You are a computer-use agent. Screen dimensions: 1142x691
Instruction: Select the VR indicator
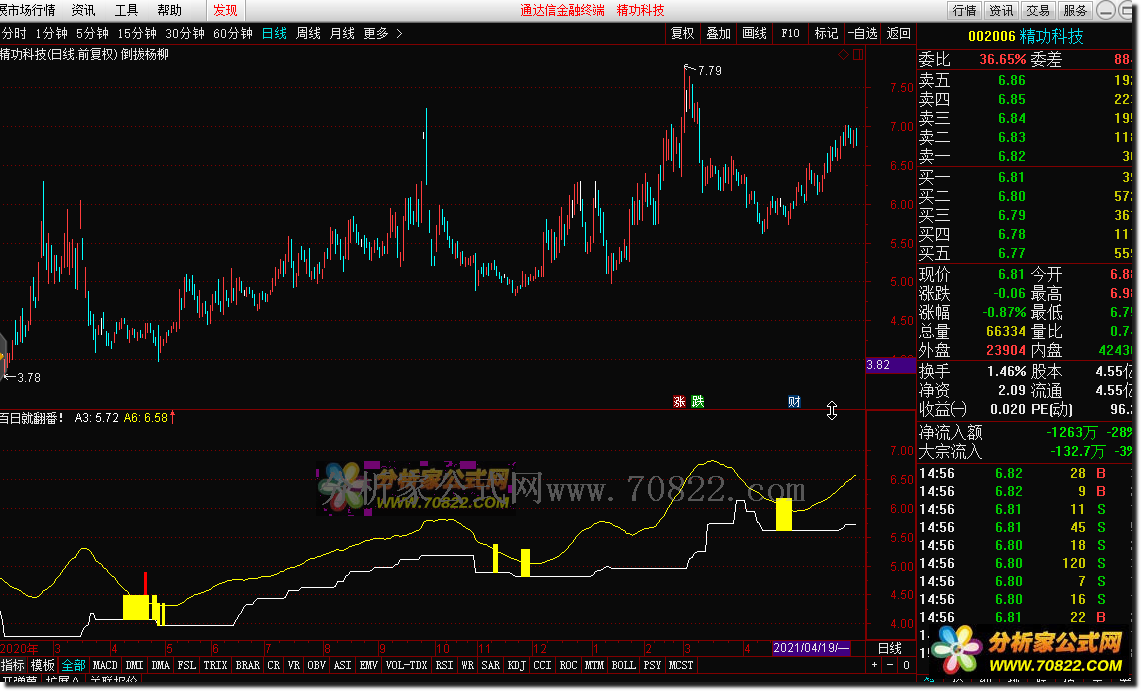(x=294, y=665)
